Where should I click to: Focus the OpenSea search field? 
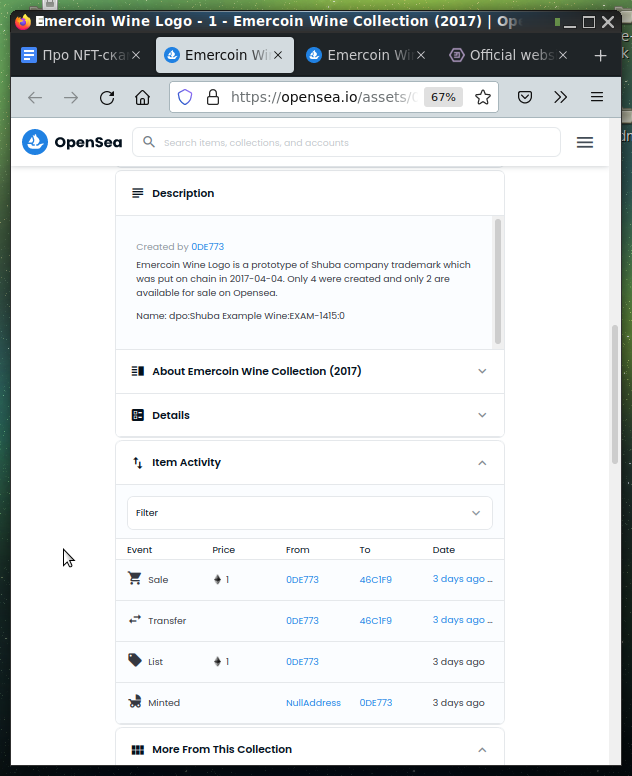tap(346, 143)
